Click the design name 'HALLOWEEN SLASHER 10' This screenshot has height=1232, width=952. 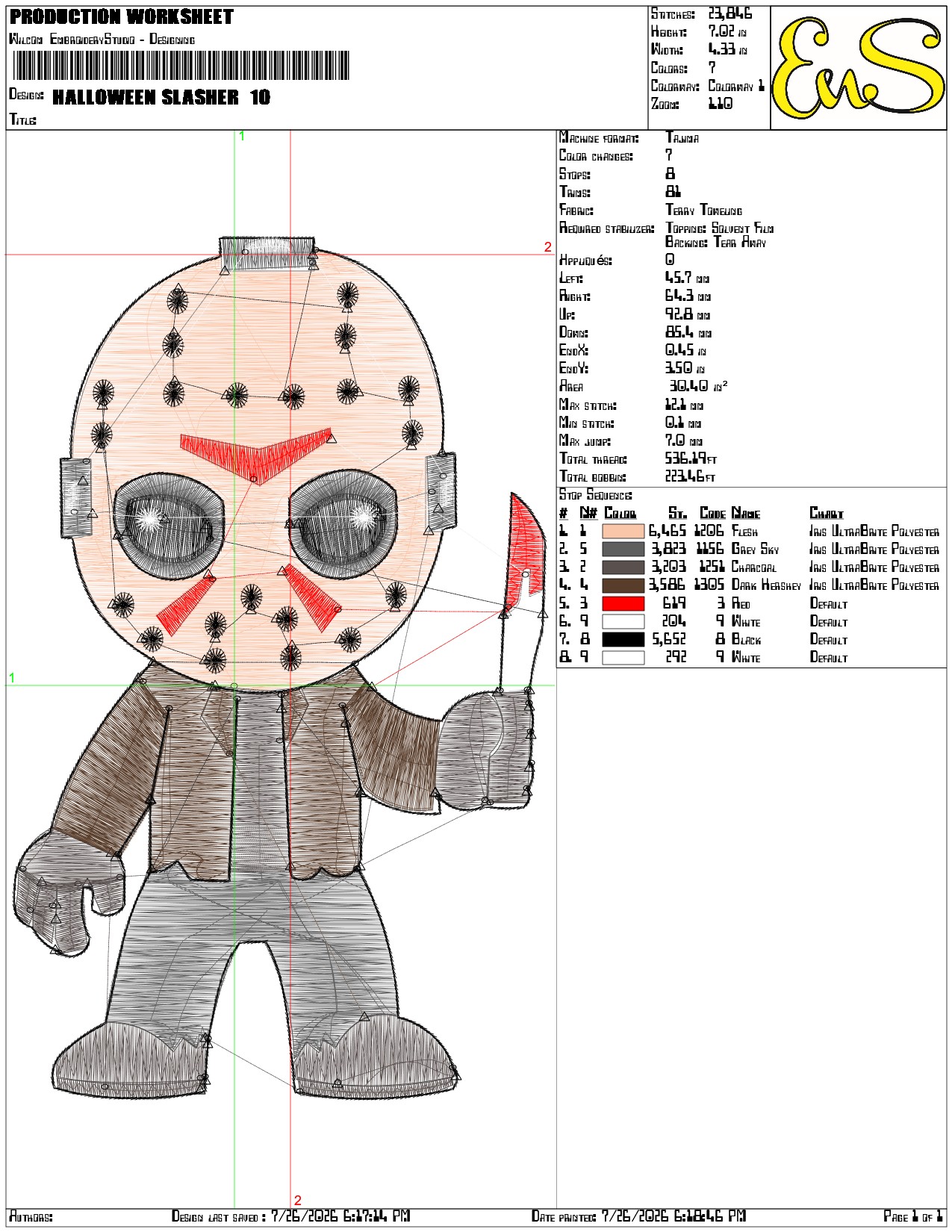tap(161, 97)
